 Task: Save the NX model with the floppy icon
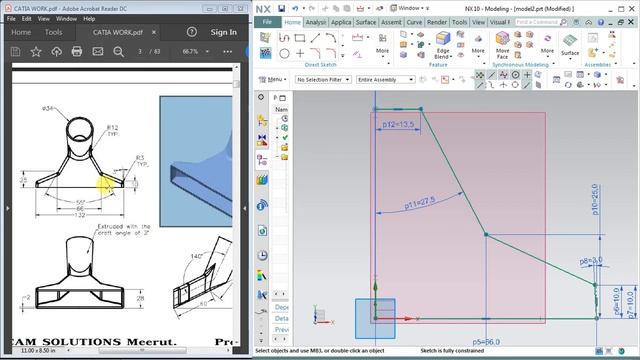click(281, 9)
